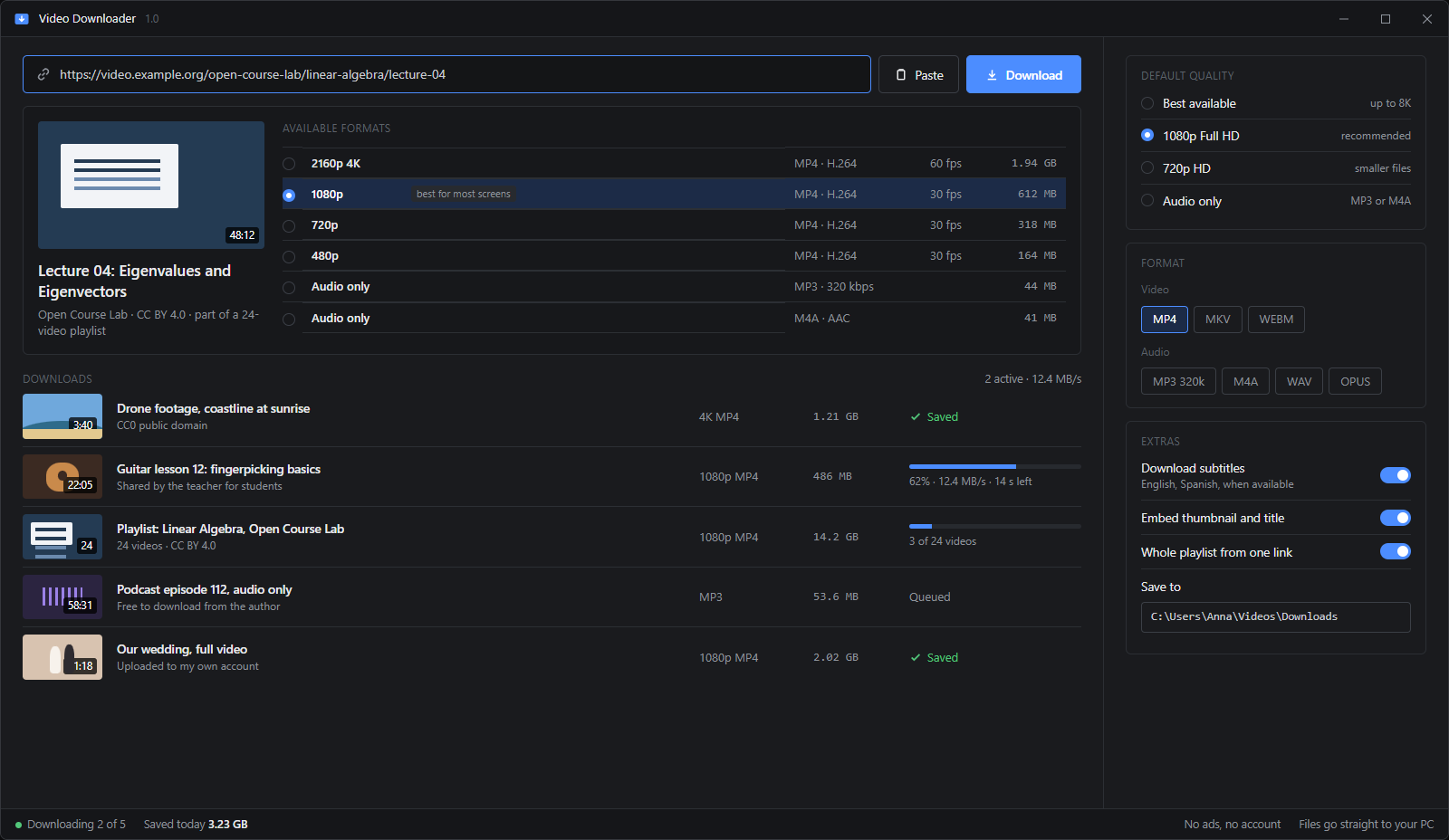1449x840 pixels.
Task: Click the "Saved today 3.23 GB" status text
Action: click(196, 825)
